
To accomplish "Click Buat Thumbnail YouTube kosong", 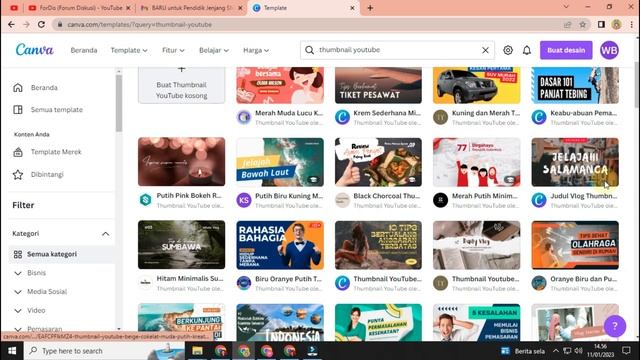I will pyautogui.click(x=182, y=85).
